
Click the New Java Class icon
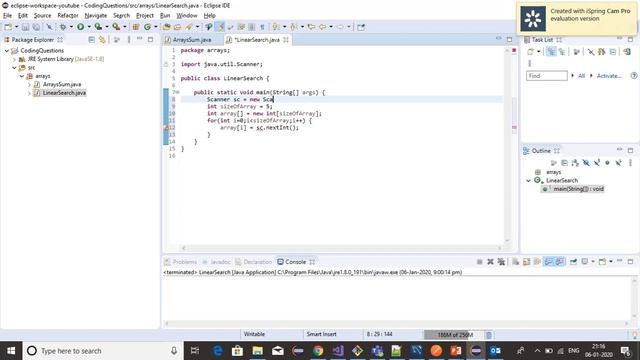click(147, 27)
